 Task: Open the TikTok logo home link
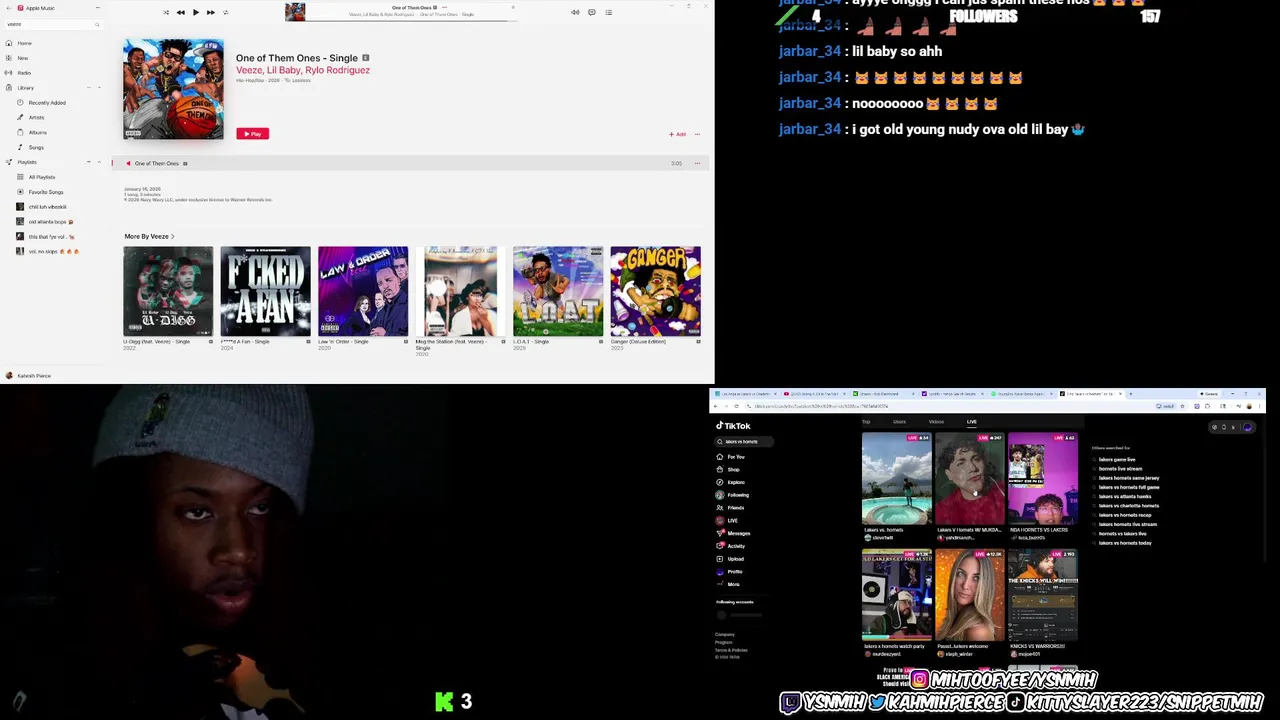tap(733, 426)
